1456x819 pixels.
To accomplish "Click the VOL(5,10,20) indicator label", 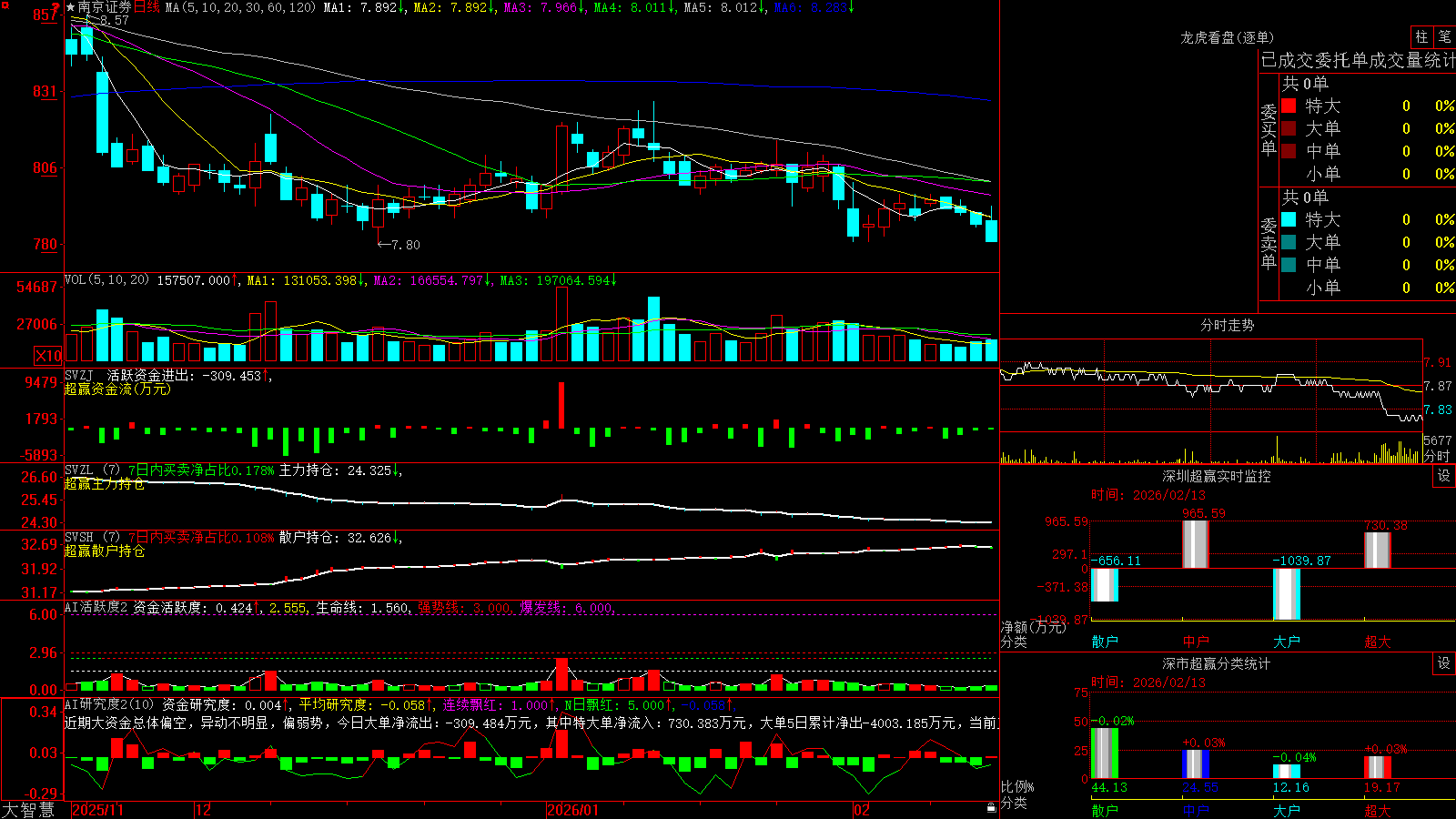I will (106, 280).
